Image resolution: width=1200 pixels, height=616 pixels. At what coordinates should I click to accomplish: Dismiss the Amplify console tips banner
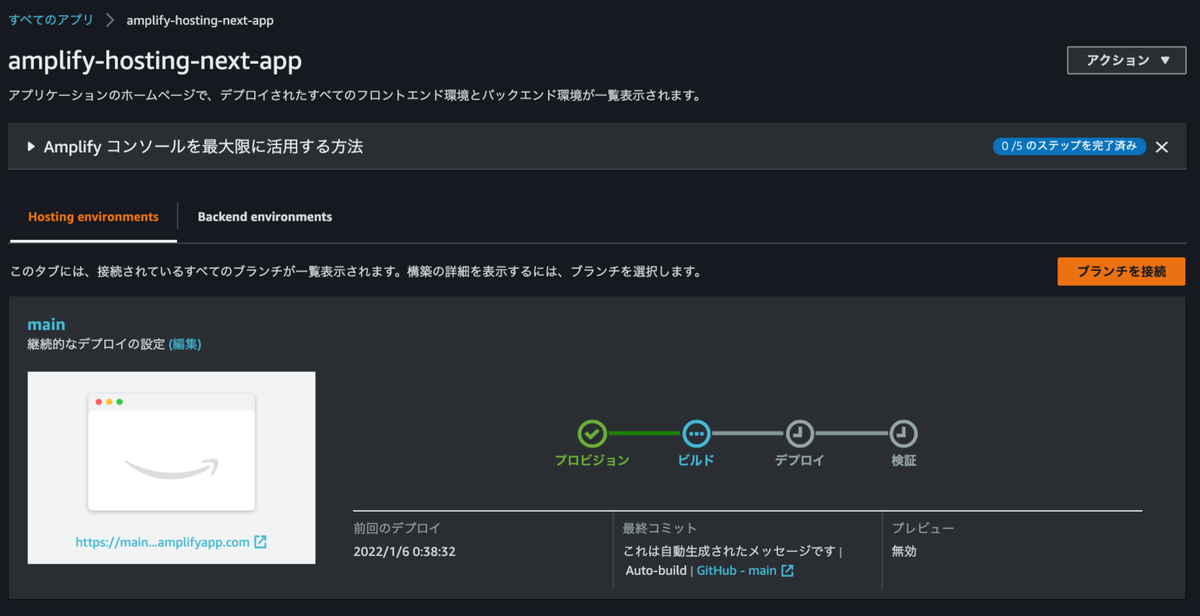point(1162,147)
